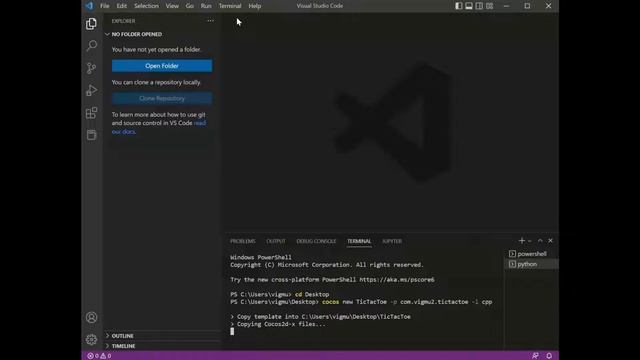Image resolution: width=640 pixels, height=360 pixels.
Task: Open notifications bell in status bar
Action: click(x=549, y=356)
